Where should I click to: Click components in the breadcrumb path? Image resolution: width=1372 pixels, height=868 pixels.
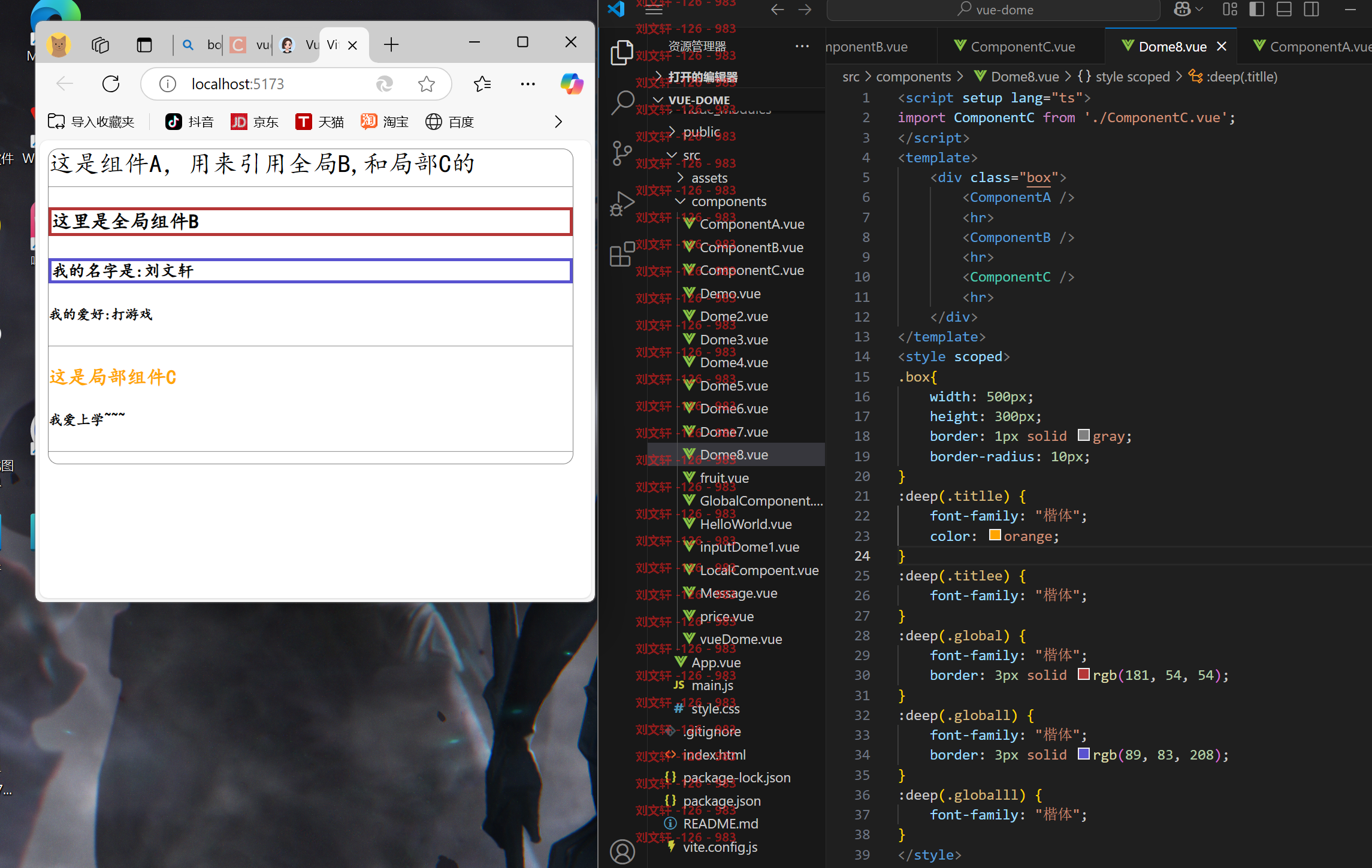click(913, 77)
